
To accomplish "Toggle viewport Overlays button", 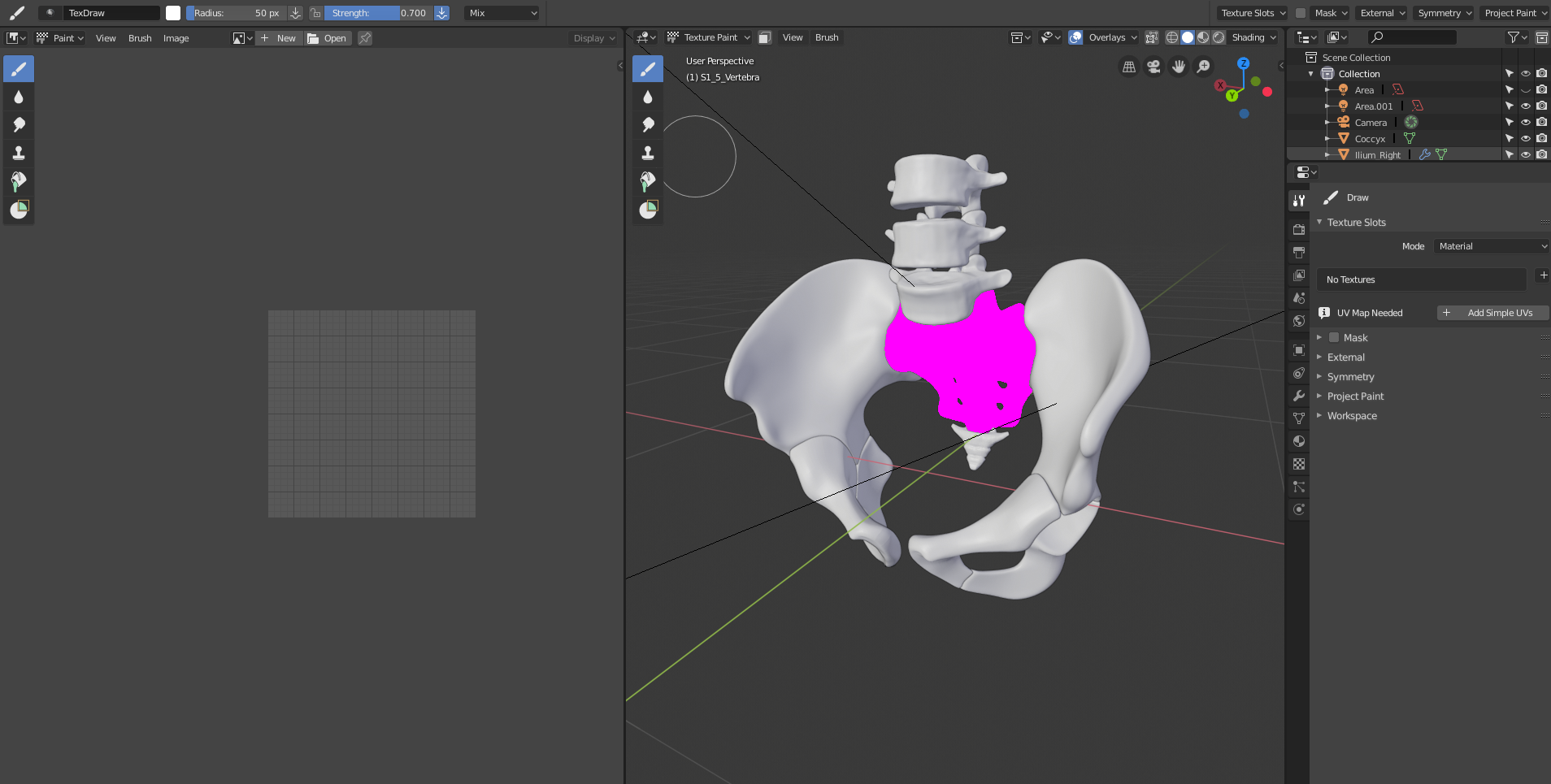I will [x=1075, y=37].
